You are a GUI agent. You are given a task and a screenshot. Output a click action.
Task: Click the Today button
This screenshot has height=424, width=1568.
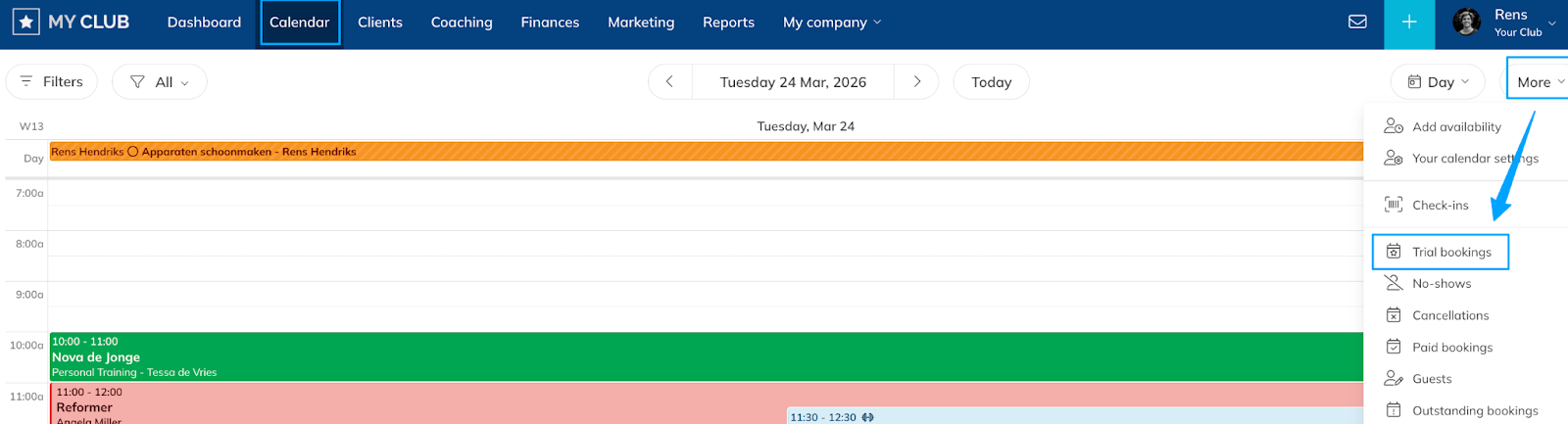pyautogui.click(x=991, y=82)
